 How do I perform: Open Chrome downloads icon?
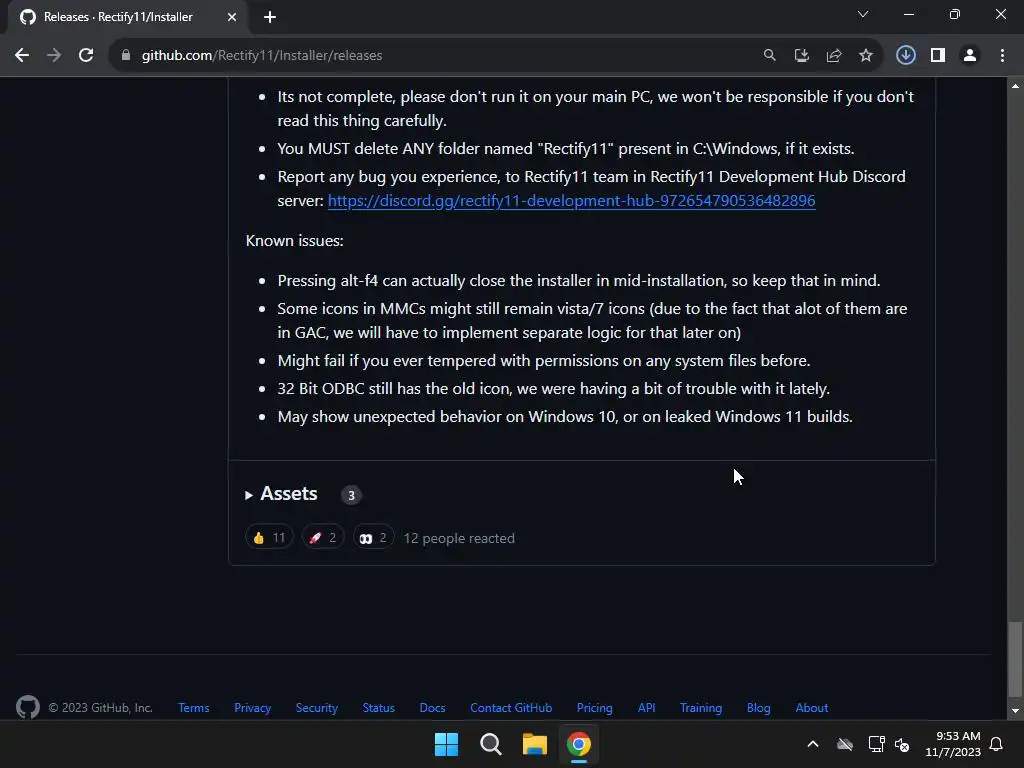click(905, 56)
